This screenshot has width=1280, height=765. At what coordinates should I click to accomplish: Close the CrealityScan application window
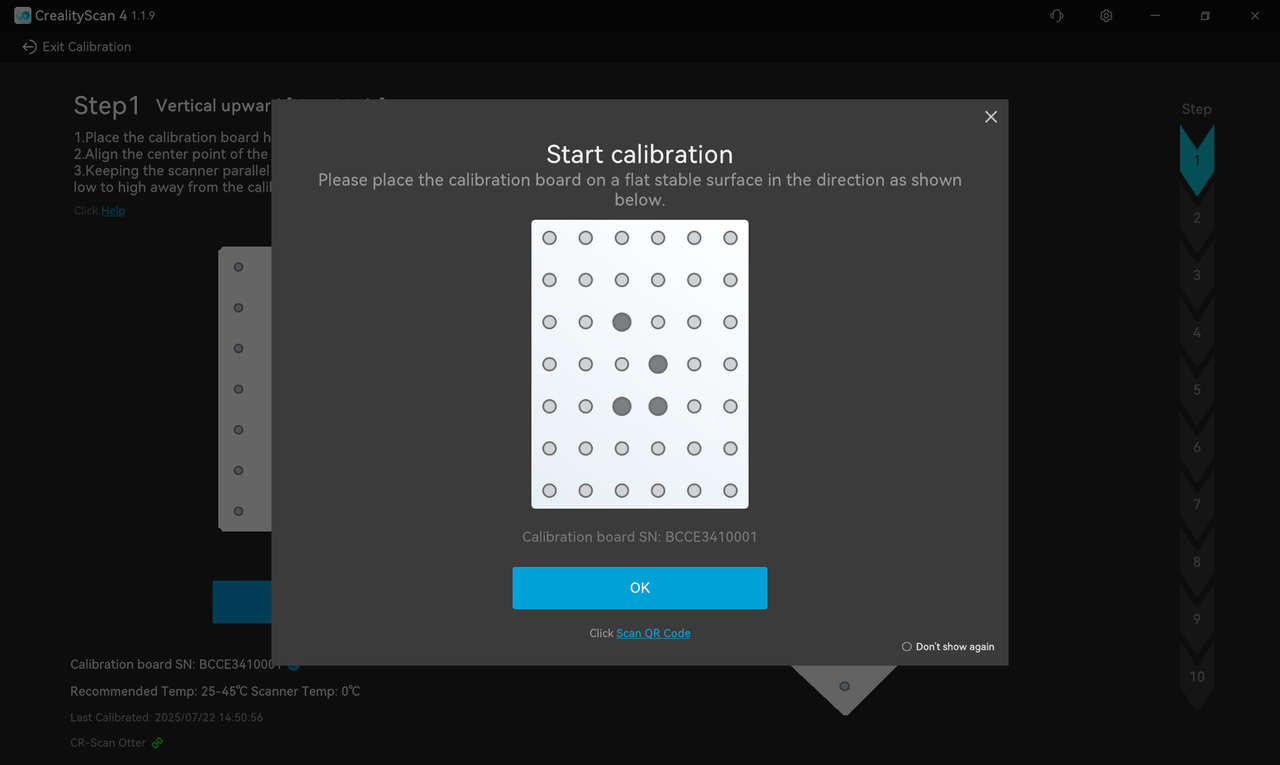coord(1255,16)
